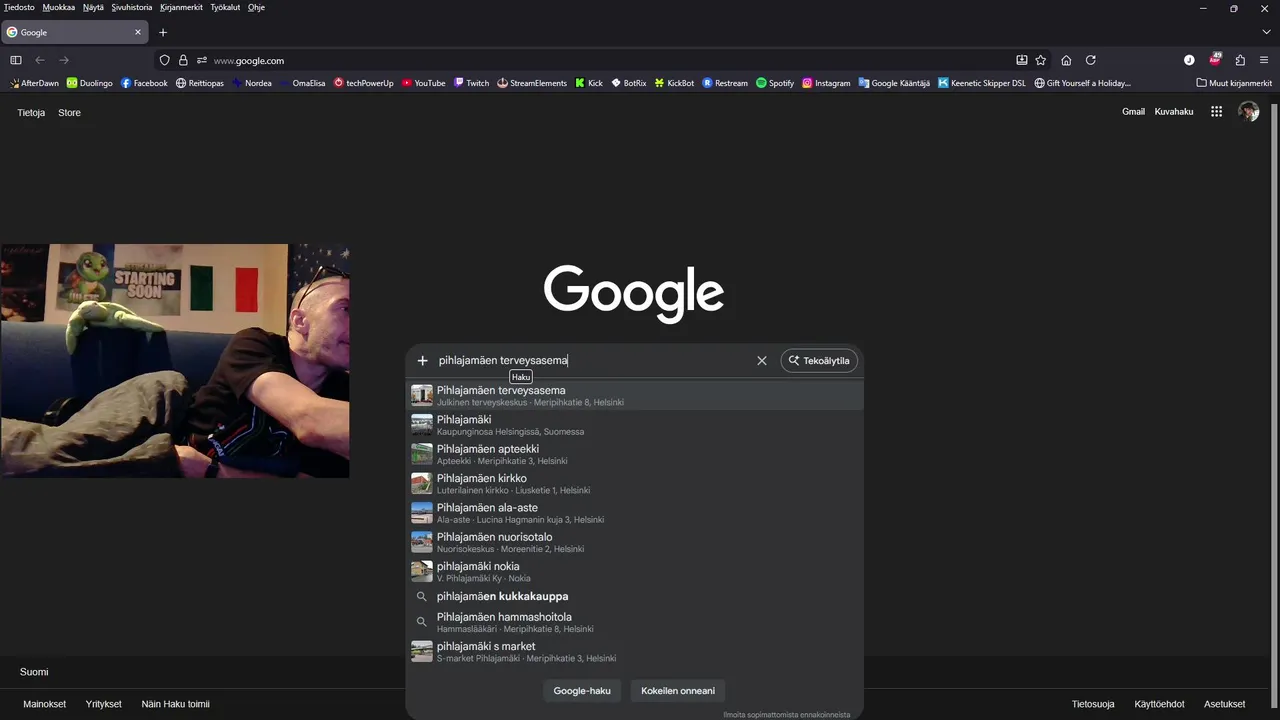Open the Tiedosto menu
The height and width of the screenshot is (720, 1280).
point(19,7)
